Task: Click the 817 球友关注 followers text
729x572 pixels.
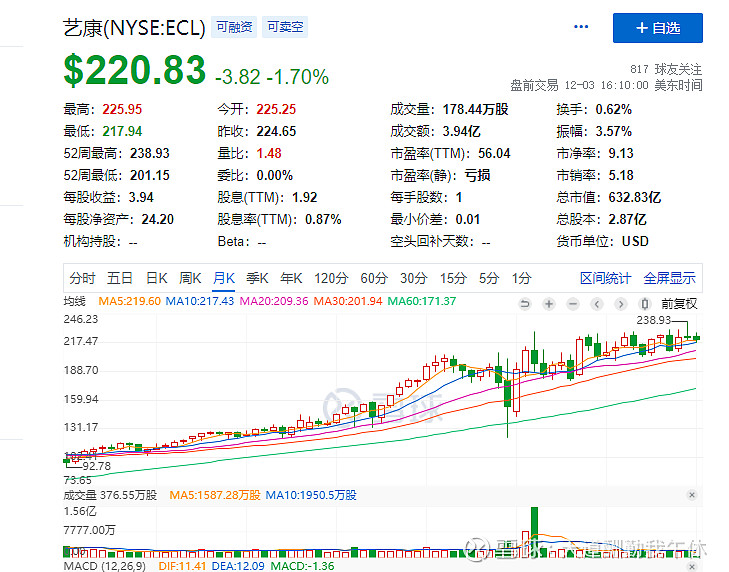Action: coord(666,69)
